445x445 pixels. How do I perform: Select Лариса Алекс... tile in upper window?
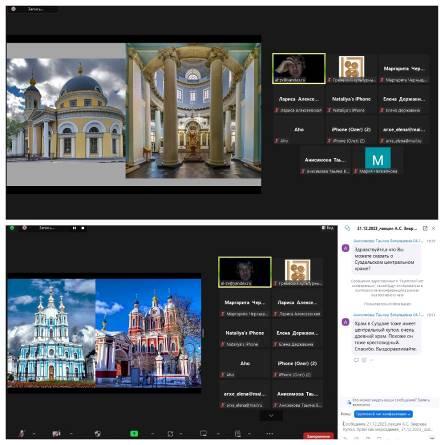pyautogui.click(x=299, y=99)
